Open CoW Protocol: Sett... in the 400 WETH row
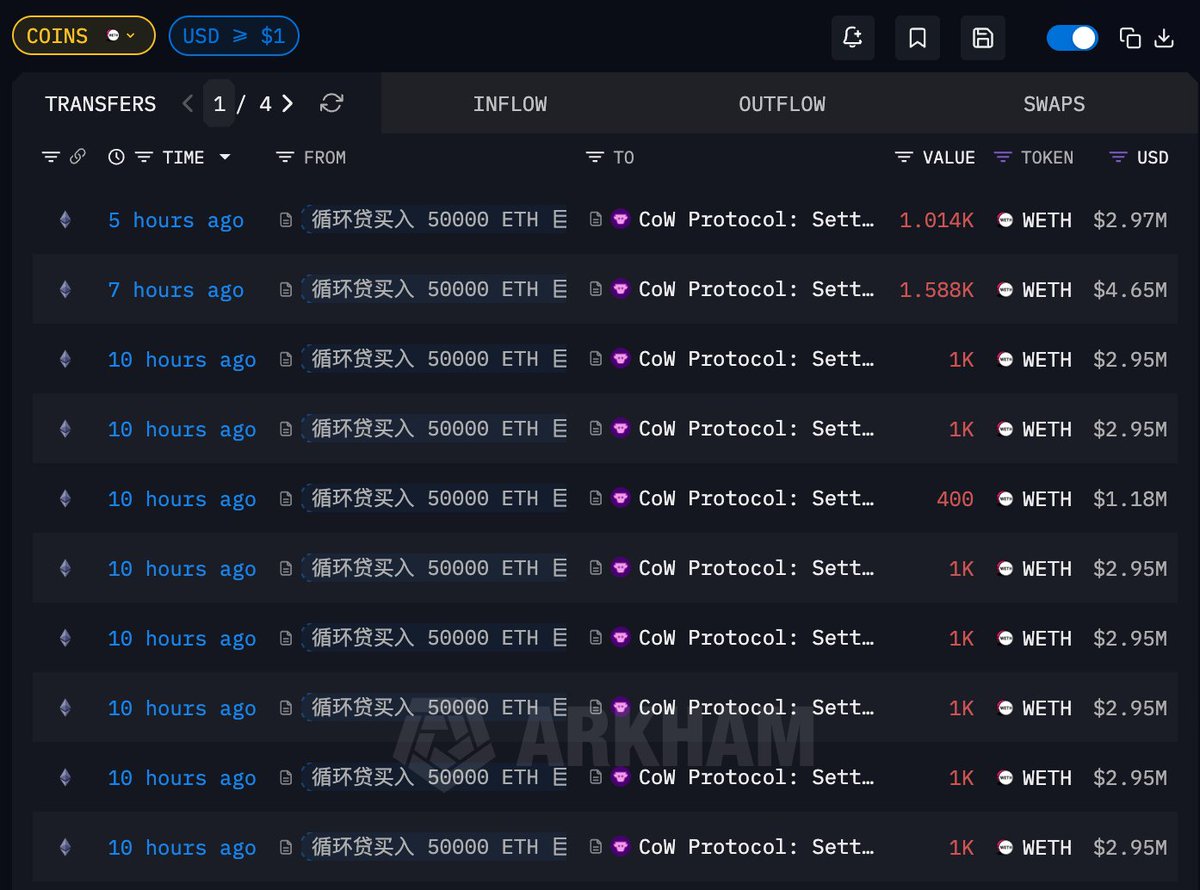The image size is (1200, 890). pyautogui.click(x=756, y=499)
